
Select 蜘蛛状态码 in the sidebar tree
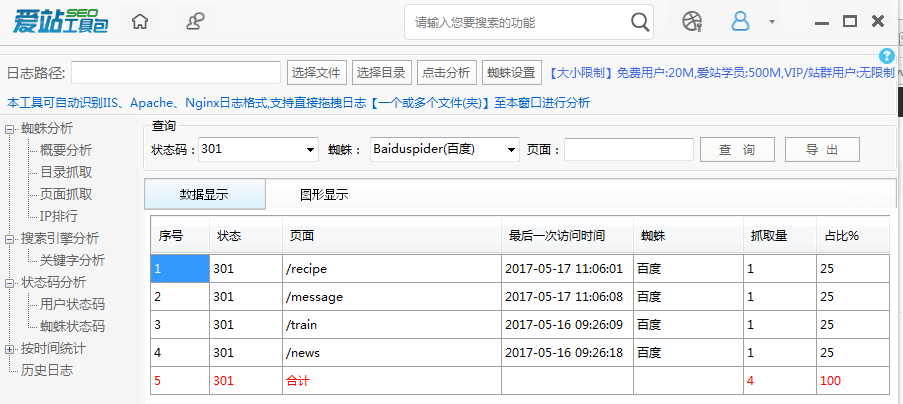pos(72,327)
